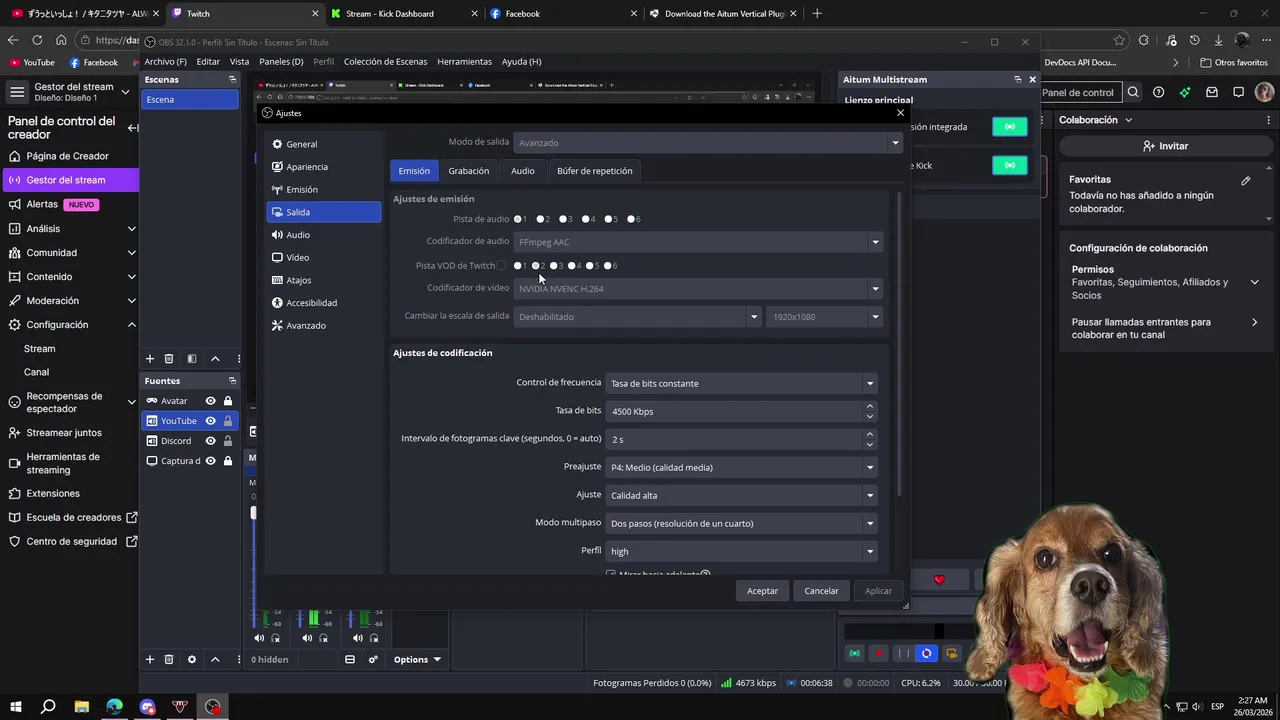Image resolution: width=1280 pixels, height=720 pixels.
Task: Click Invitar button in Colaboración panel
Action: tap(1165, 146)
